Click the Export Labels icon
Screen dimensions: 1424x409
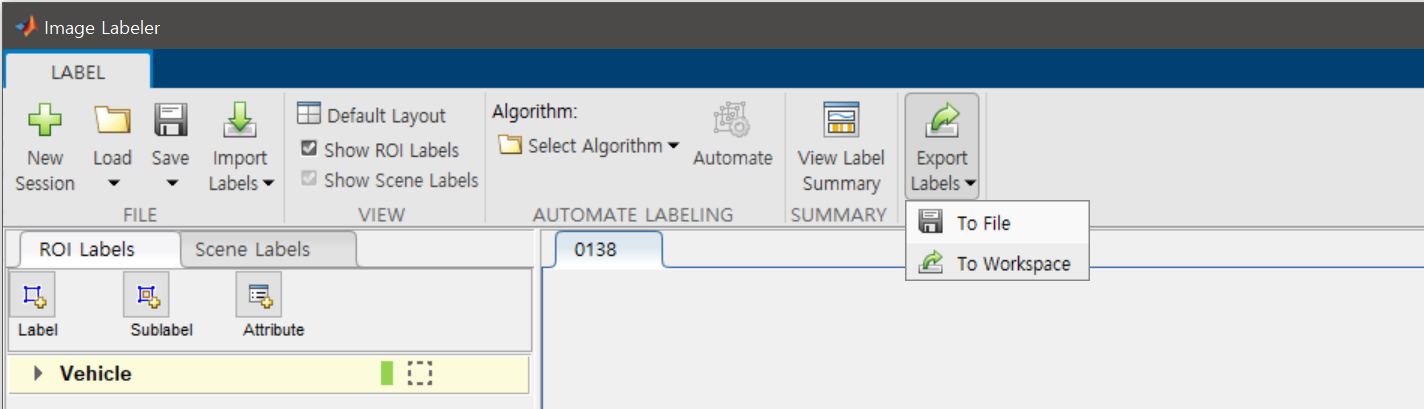pyautogui.click(x=942, y=121)
